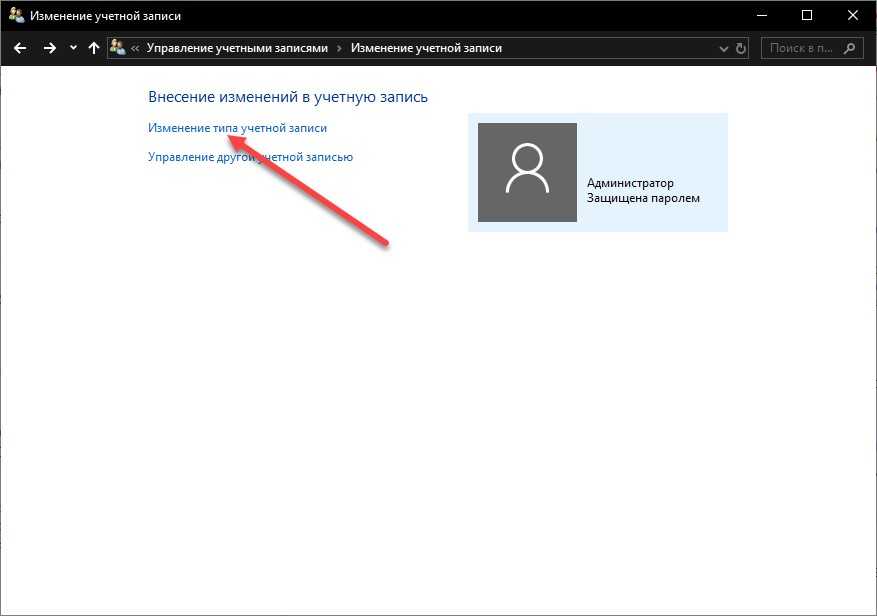Close the Изменение учетной записи window
The image size is (877, 616).
pyautogui.click(x=852, y=15)
